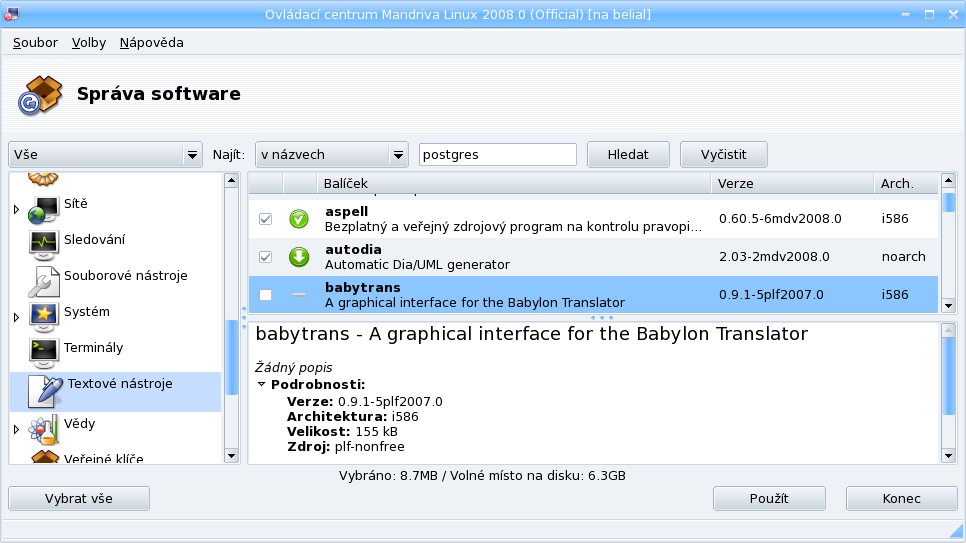
Task: Click the category list scroll up arrow
Action: [232, 181]
